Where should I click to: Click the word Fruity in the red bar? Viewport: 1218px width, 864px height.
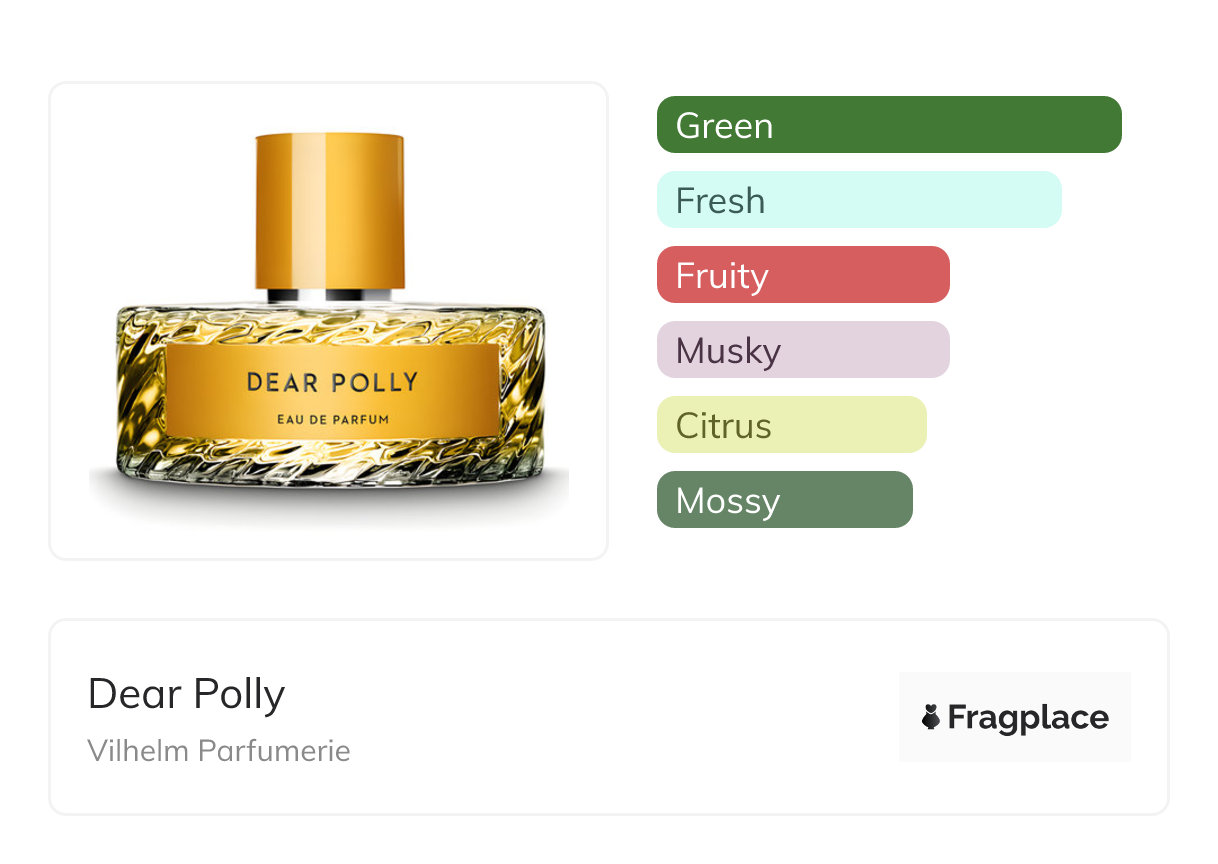pyautogui.click(x=722, y=277)
